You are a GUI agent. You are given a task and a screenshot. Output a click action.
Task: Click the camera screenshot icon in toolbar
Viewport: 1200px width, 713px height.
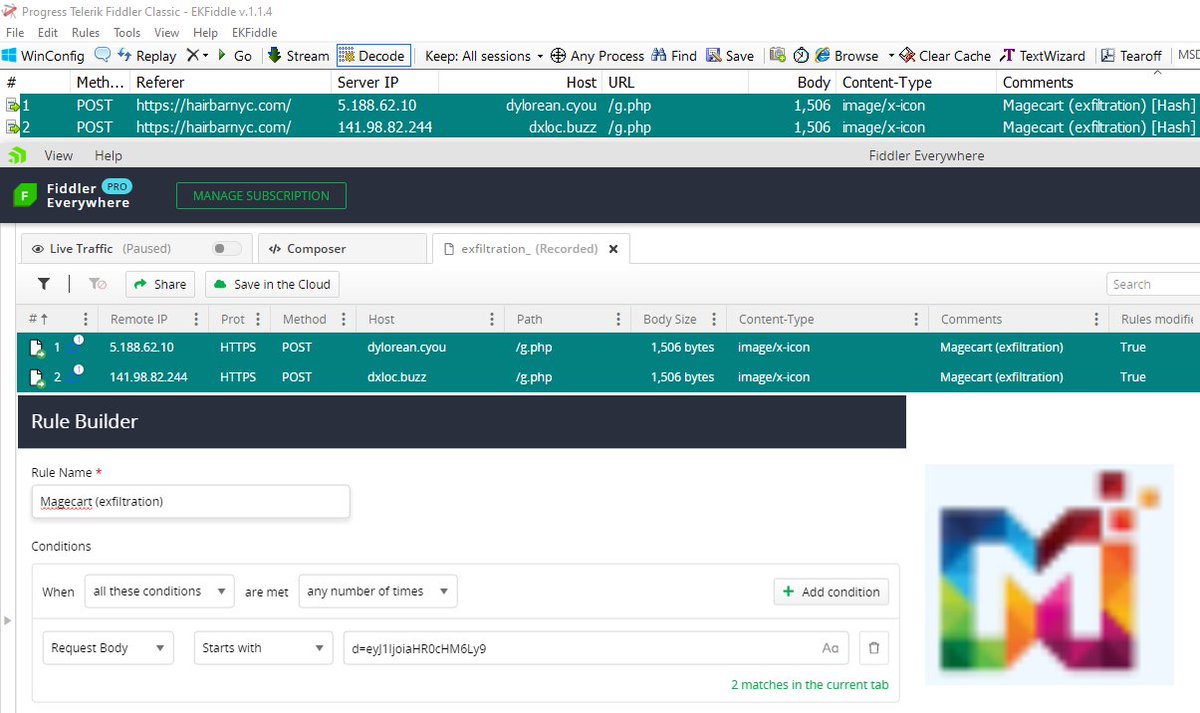780,56
